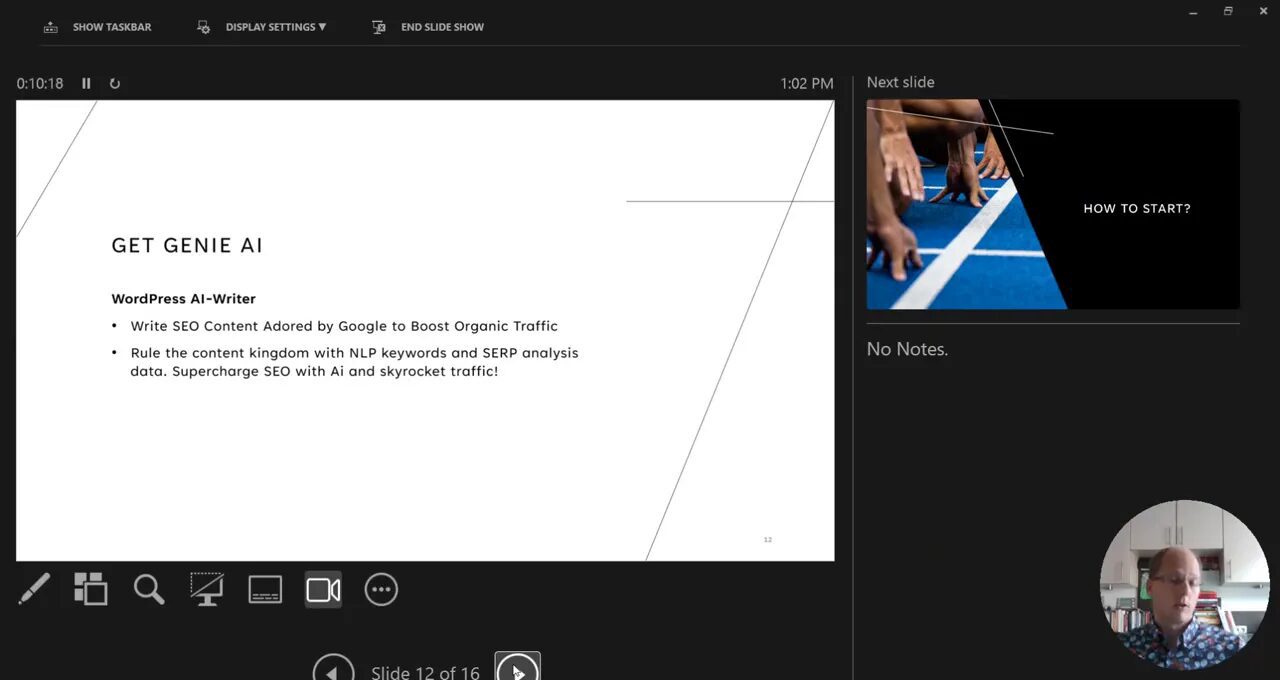Go to the previous slide arrow
Viewport: 1280px width, 680px height.
pos(333,670)
